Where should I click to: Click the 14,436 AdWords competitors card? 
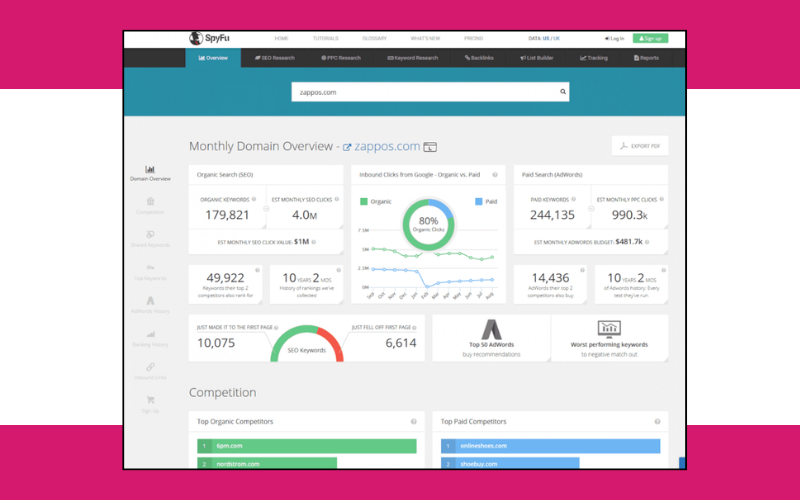coord(550,284)
